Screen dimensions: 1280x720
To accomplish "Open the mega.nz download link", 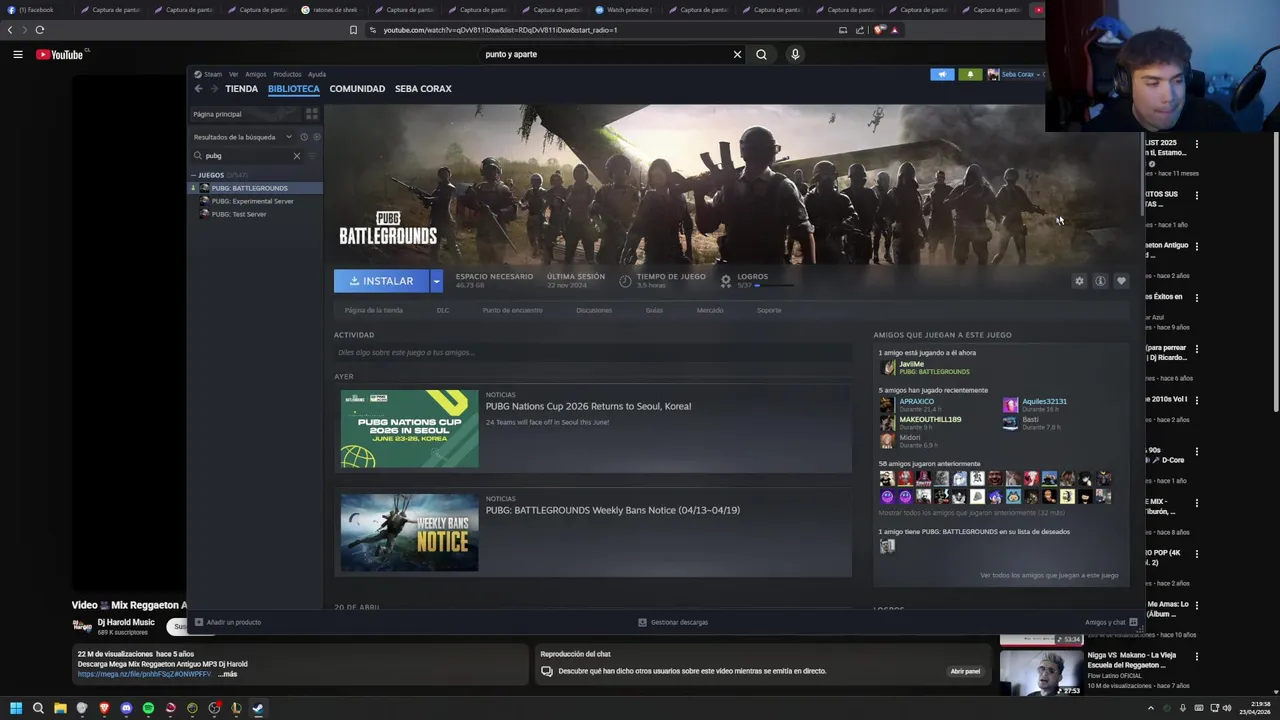I will pos(145,674).
